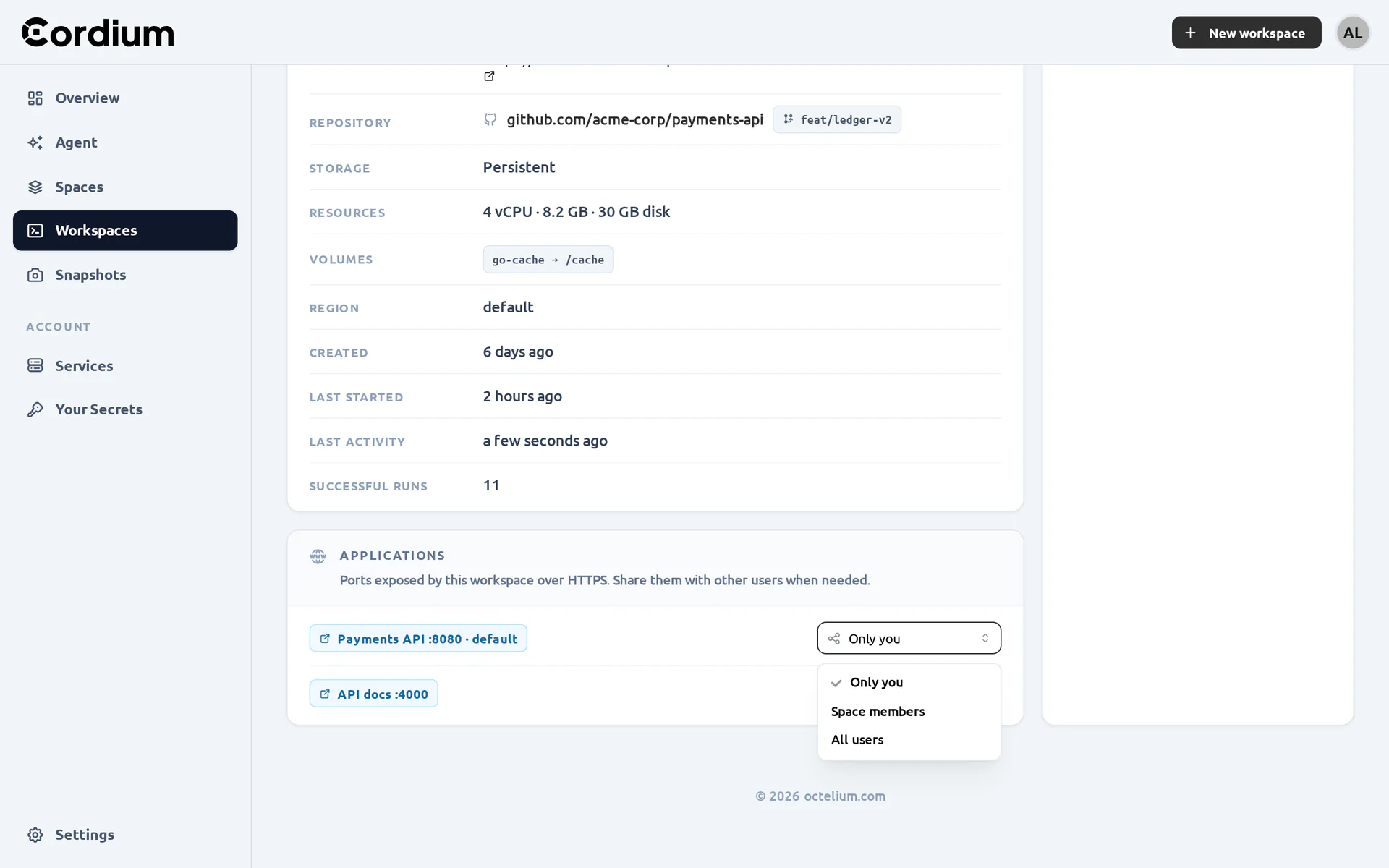The height and width of the screenshot is (868, 1389).
Task: Open Snapshots from the sidebar
Action: click(125, 275)
